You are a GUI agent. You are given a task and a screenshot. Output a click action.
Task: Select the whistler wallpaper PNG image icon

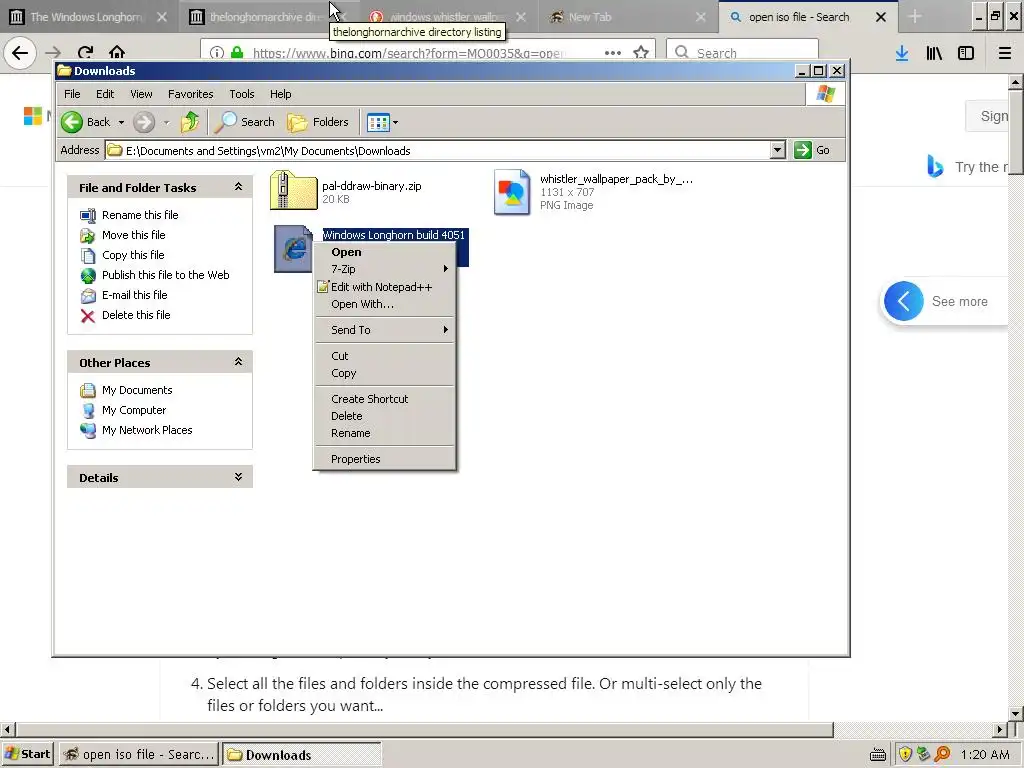click(x=512, y=191)
